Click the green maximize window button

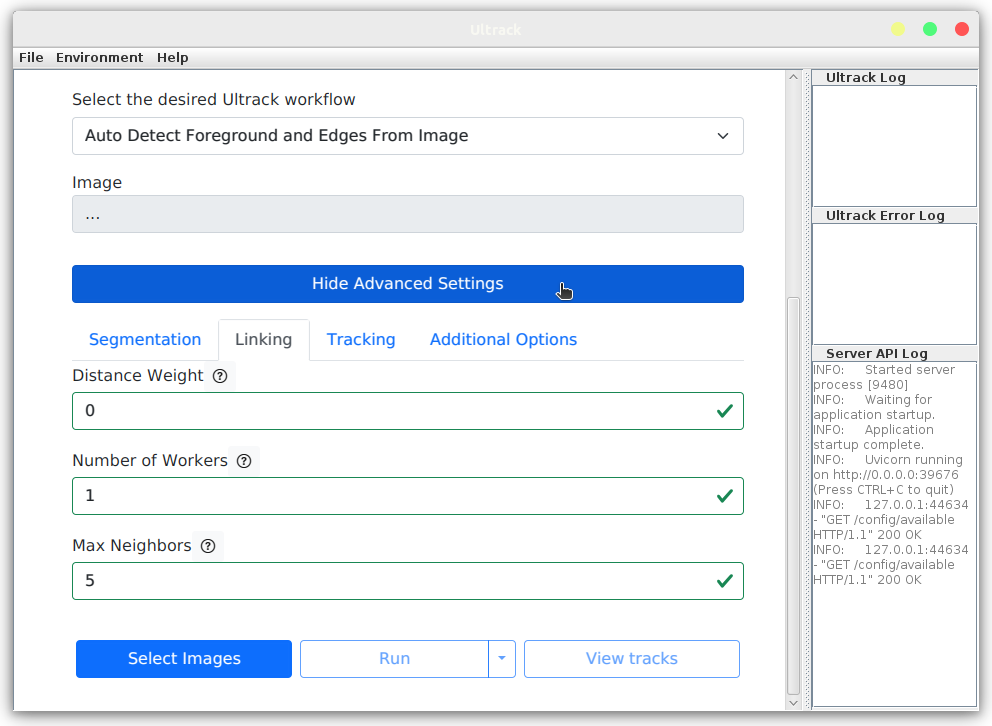929,29
